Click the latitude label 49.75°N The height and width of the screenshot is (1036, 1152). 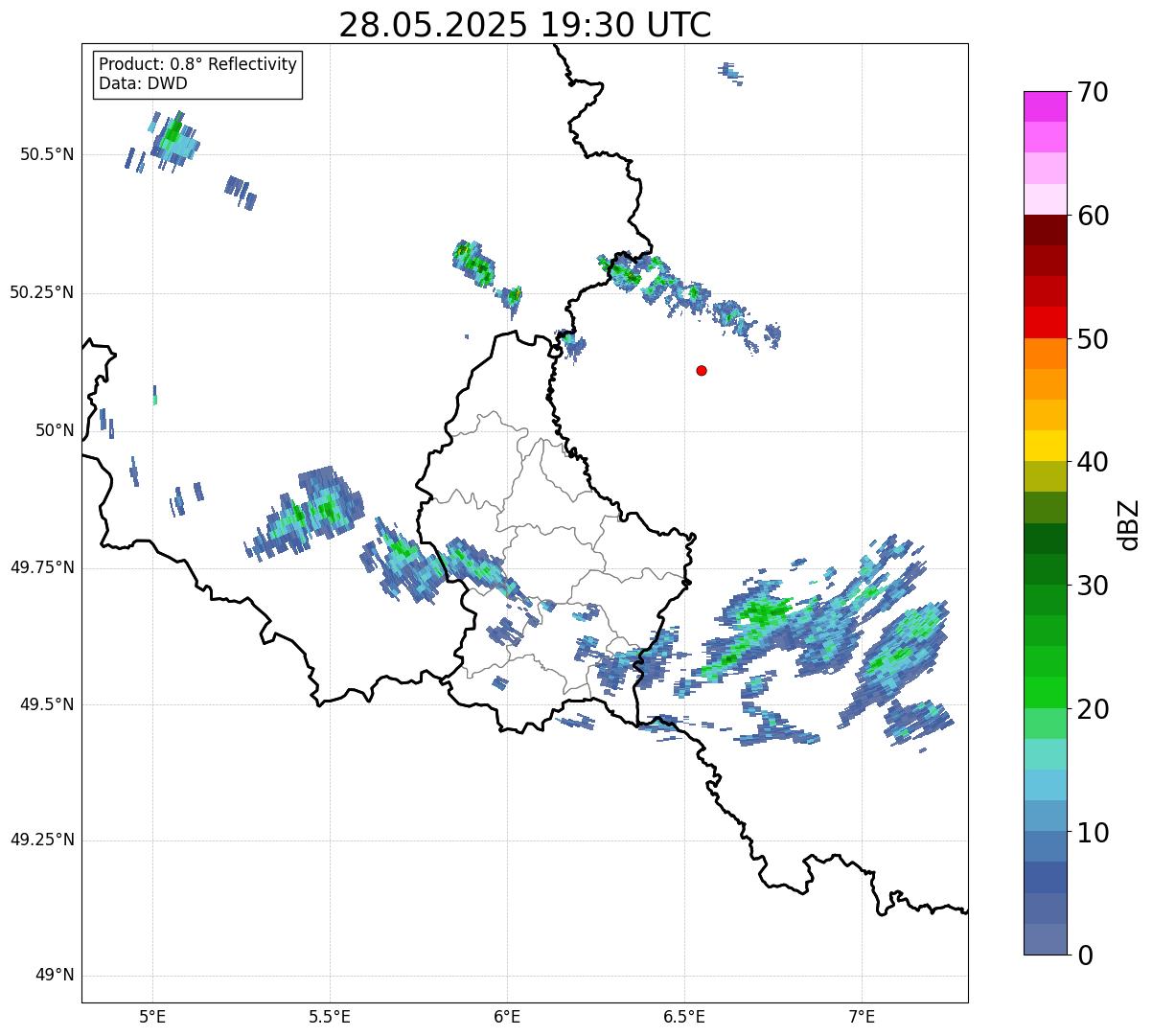(41, 567)
